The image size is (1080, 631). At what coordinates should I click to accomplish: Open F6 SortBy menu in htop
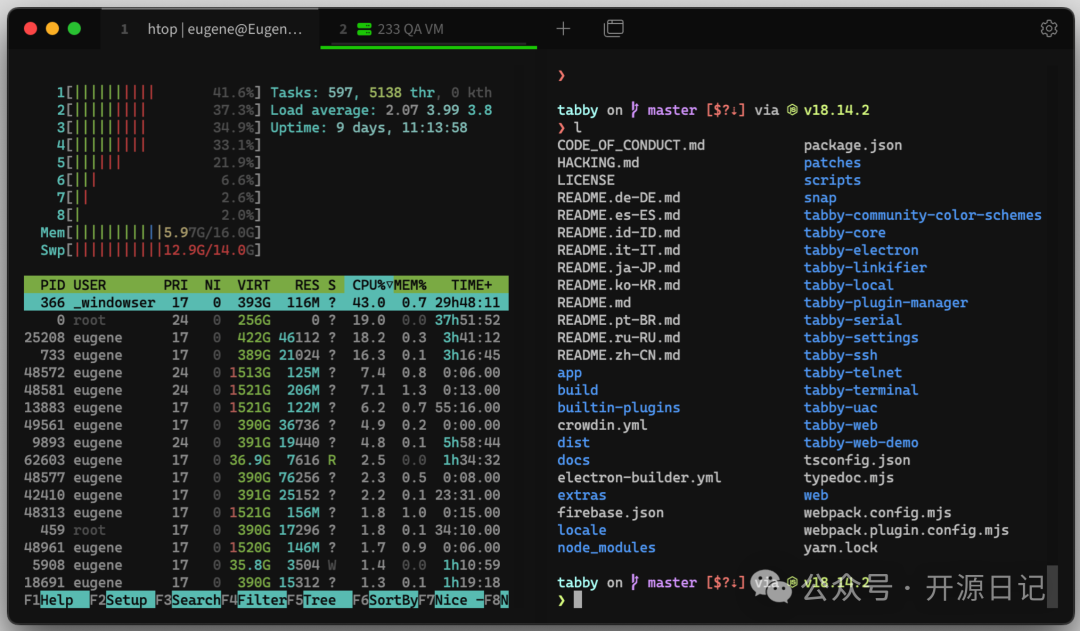(x=385, y=600)
